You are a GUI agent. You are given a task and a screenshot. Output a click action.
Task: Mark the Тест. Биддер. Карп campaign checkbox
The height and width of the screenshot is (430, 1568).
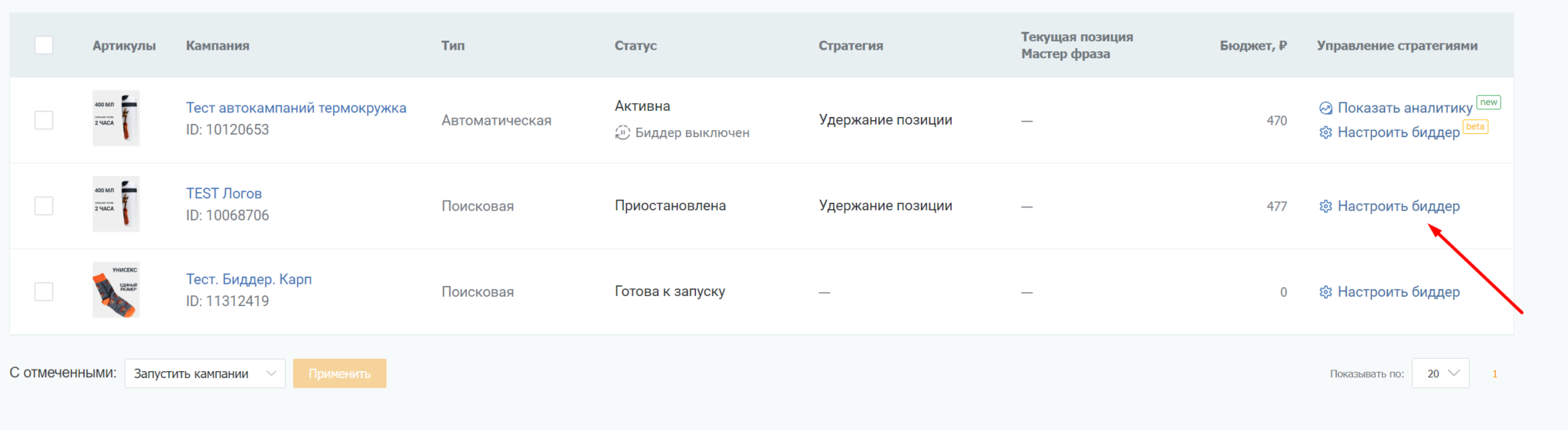point(44,292)
